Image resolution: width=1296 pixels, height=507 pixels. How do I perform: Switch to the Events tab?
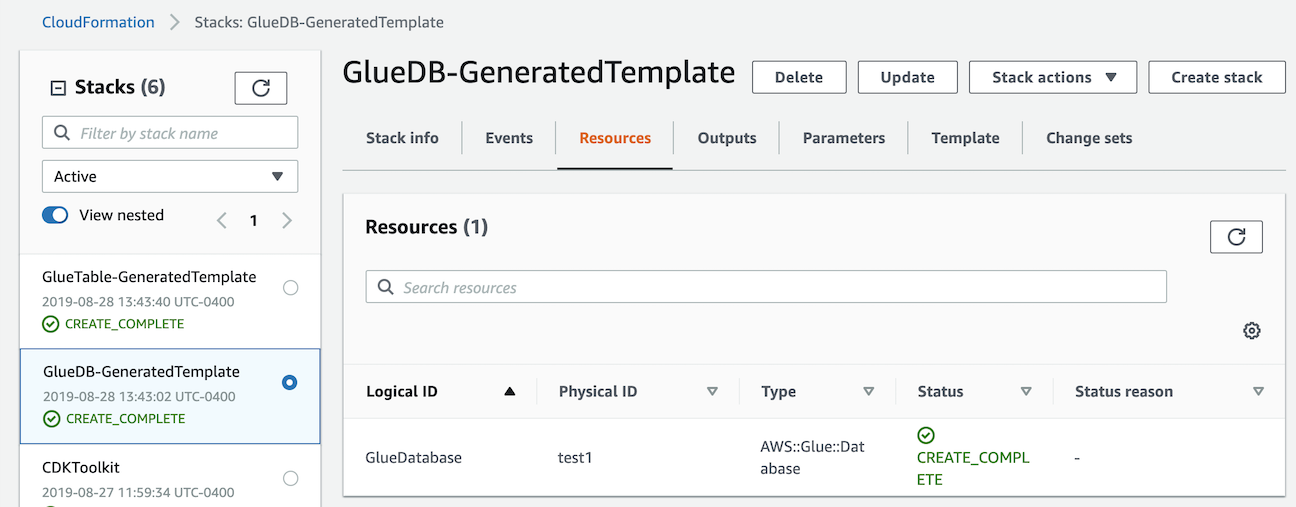(x=509, y=138)
